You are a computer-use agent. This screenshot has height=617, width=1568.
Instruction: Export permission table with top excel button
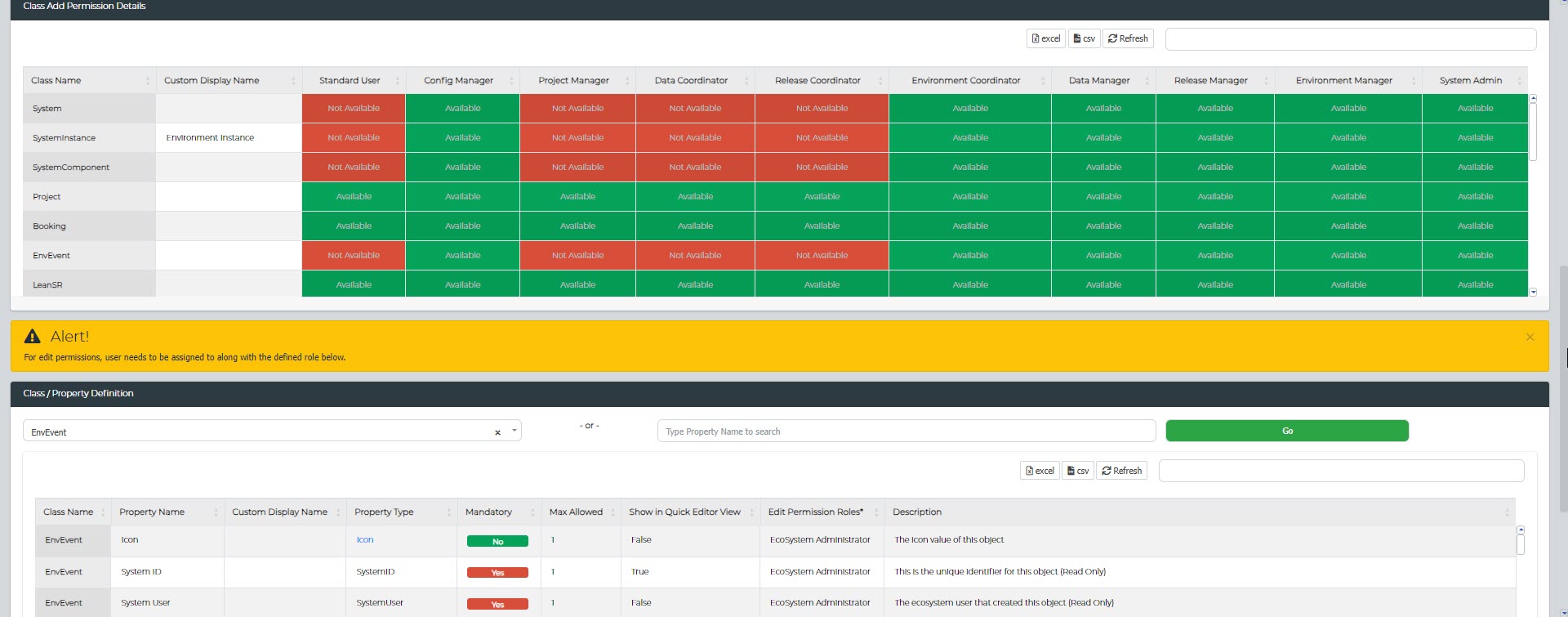(1045, 38)
